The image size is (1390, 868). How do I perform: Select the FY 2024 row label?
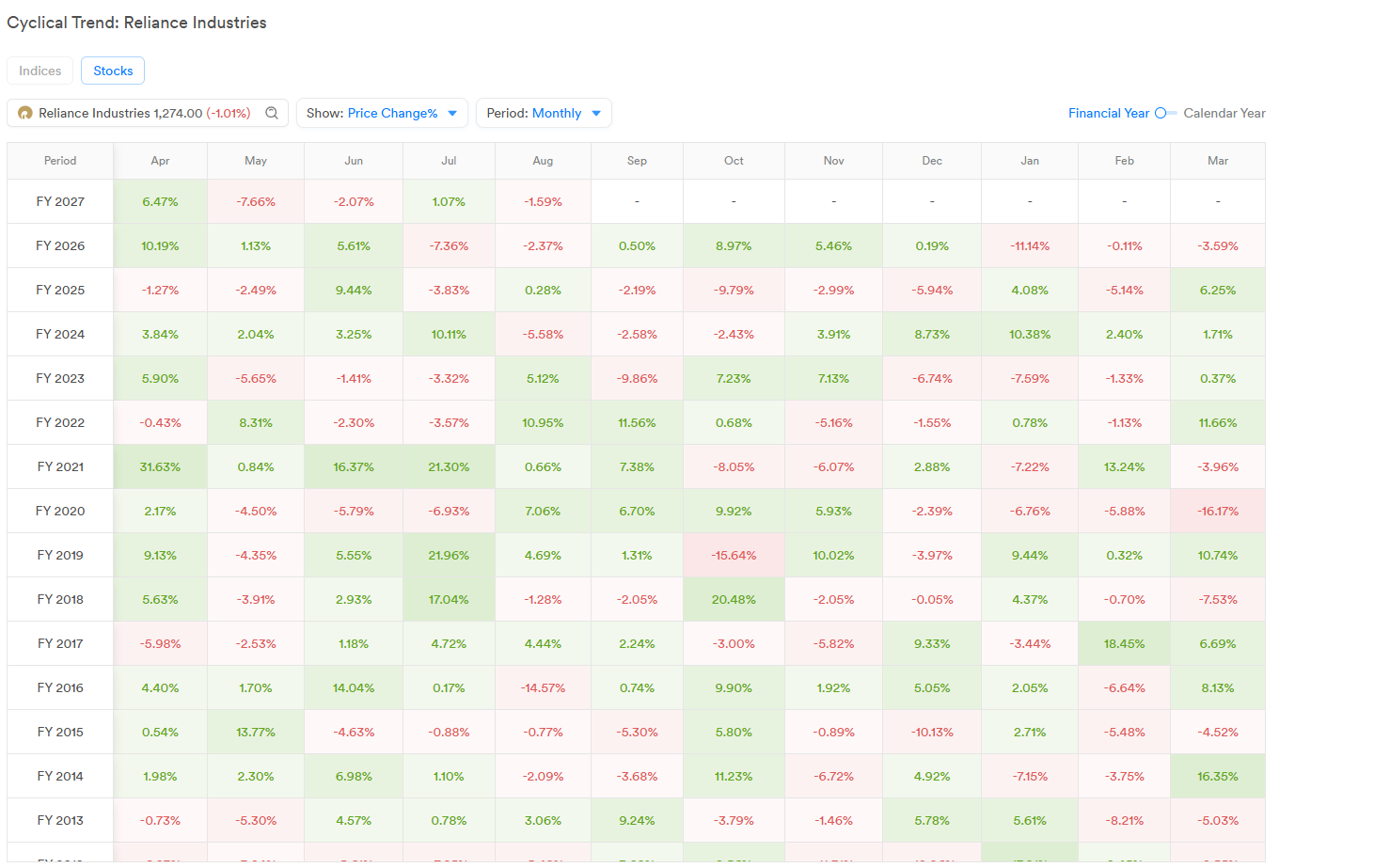(60, 334)
